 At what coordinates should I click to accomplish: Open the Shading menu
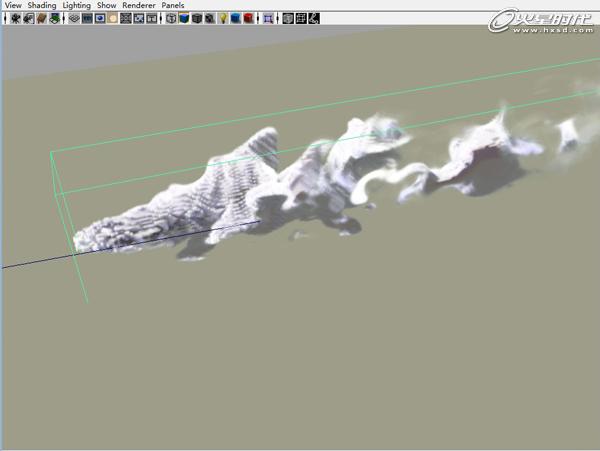[42, 5]
